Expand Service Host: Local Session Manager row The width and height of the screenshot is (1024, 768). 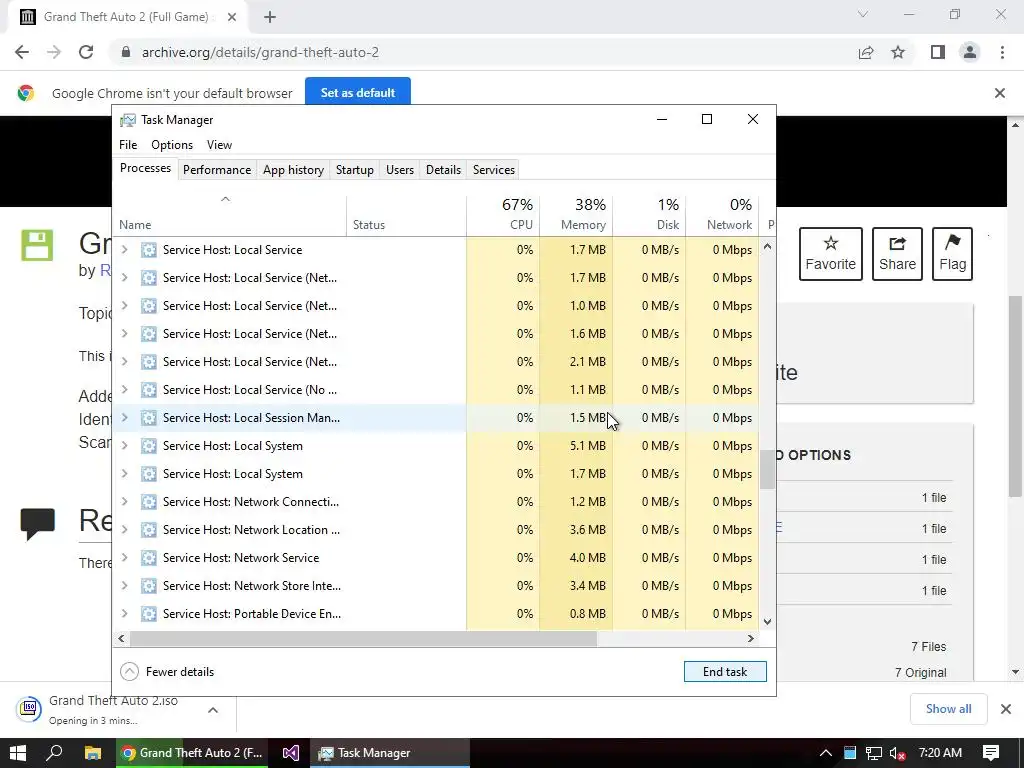[x=124, y=417]
